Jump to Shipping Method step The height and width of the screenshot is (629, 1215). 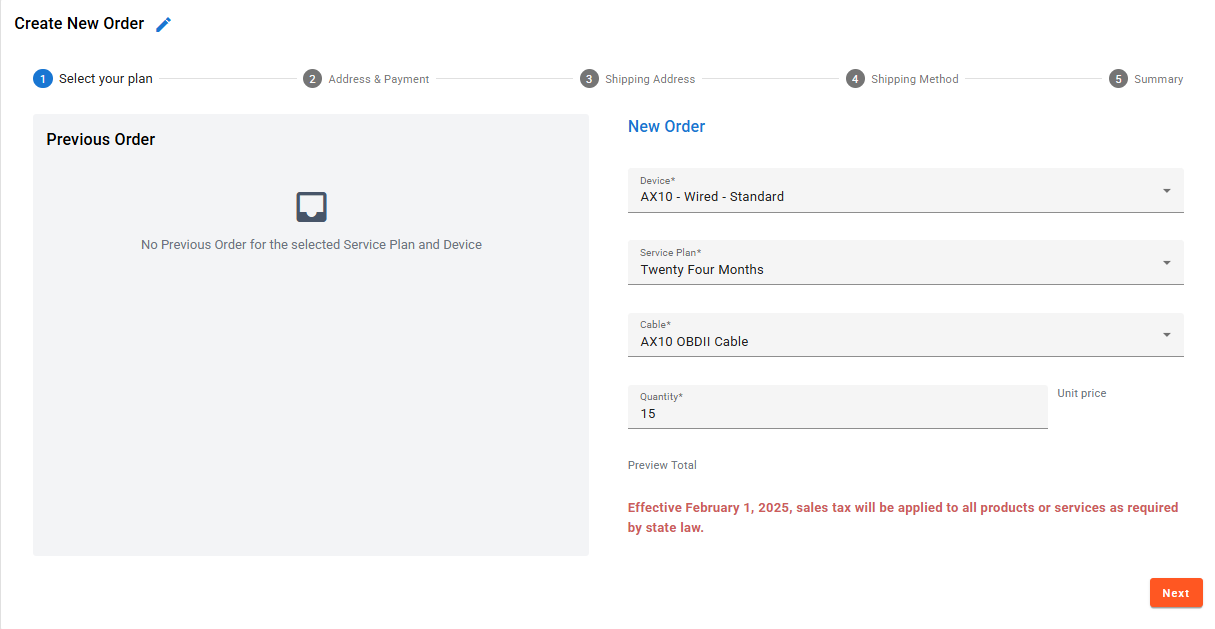(x=915, y=79)
